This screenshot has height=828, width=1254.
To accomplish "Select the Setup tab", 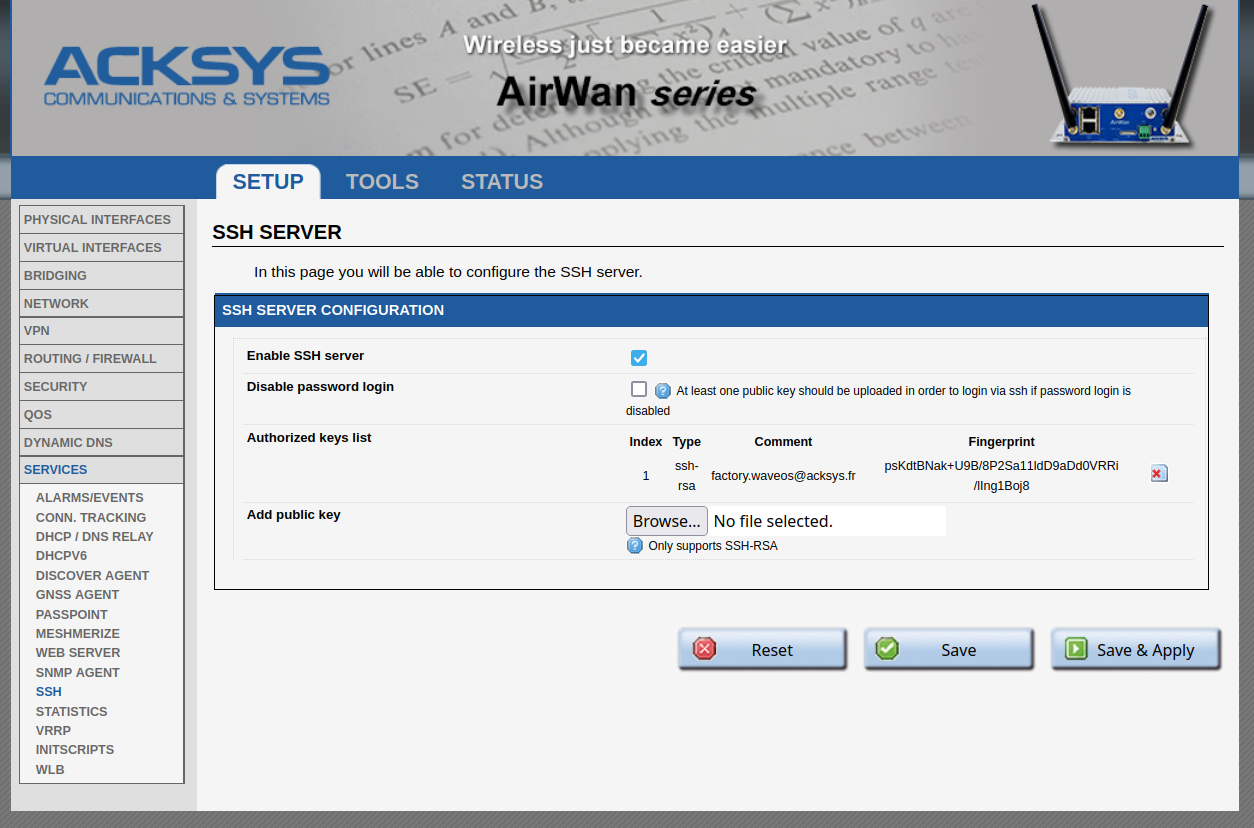I will coord(268,182).
